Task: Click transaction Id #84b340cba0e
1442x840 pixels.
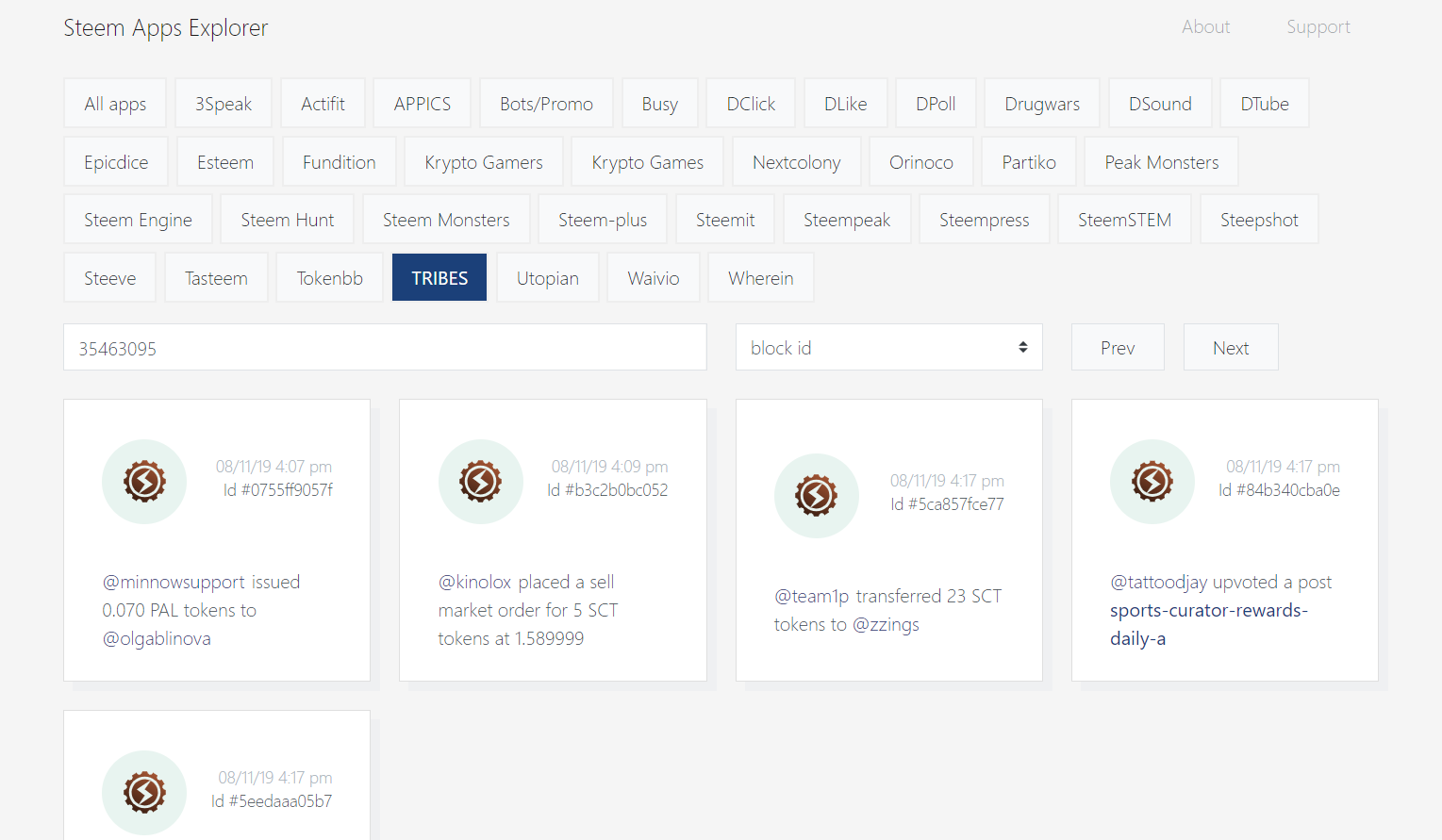Action: point(1279,490)
